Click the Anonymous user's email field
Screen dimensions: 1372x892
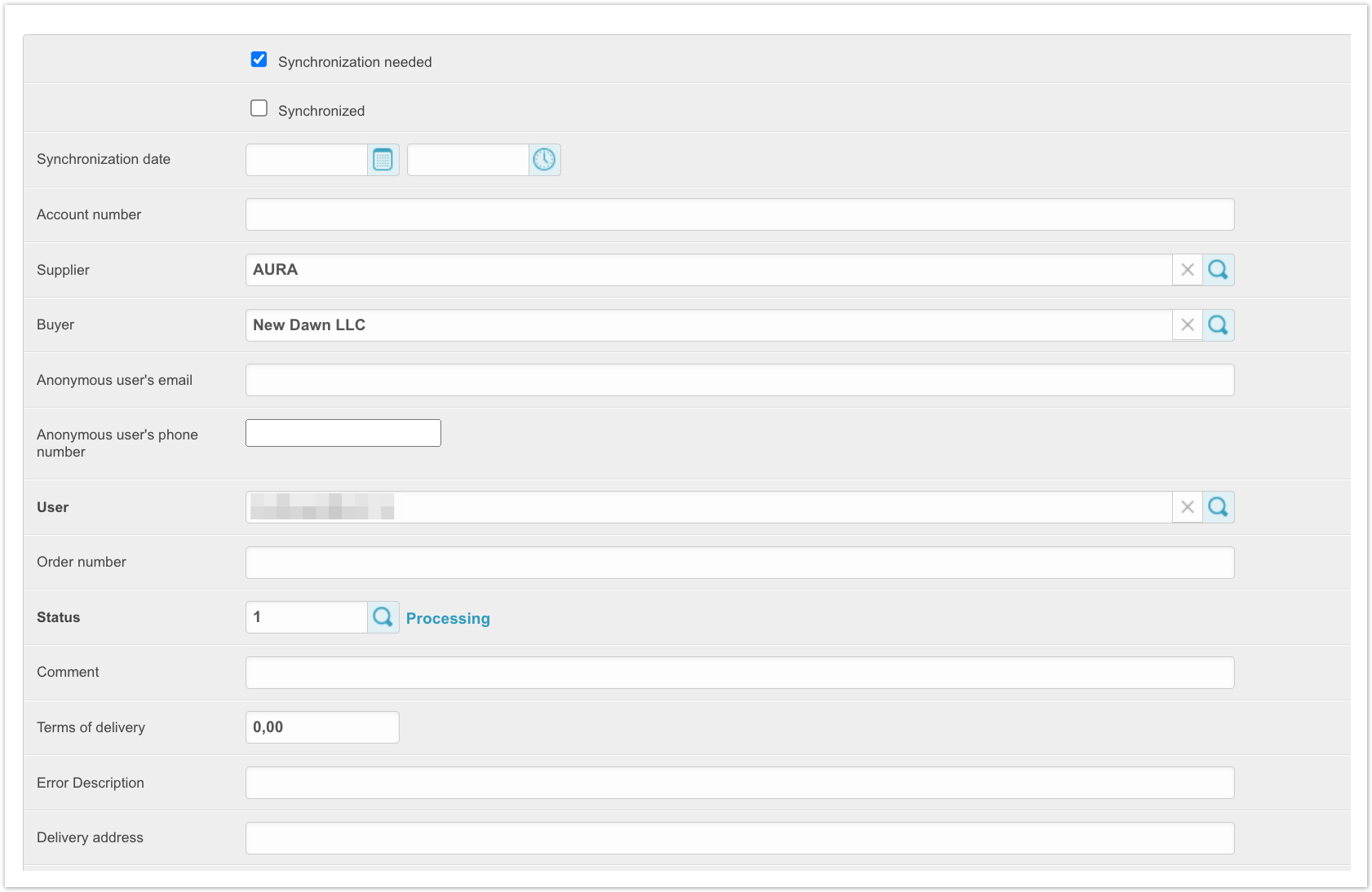pos(739,380)
